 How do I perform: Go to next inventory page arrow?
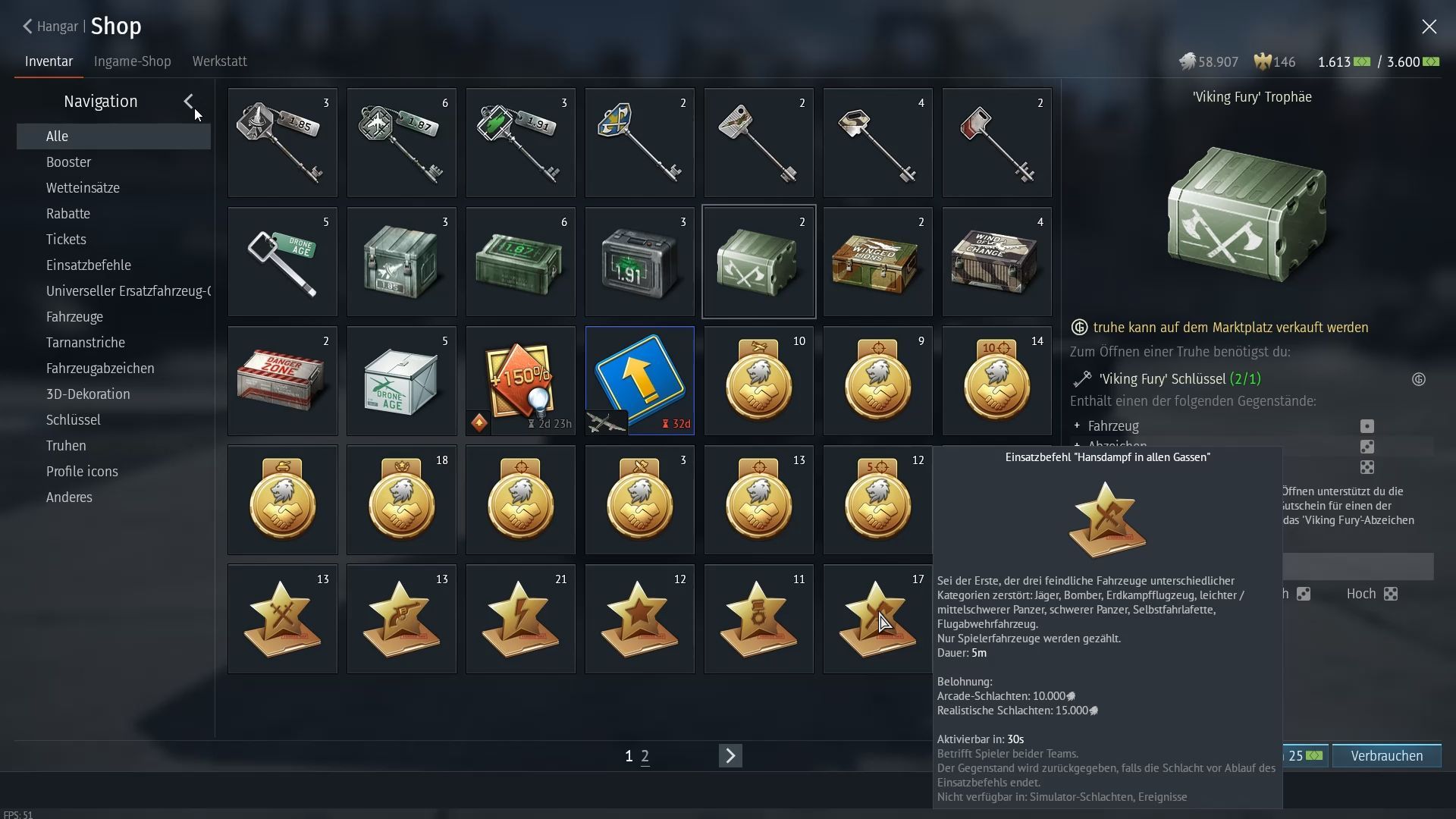click(x=730, y=755)
